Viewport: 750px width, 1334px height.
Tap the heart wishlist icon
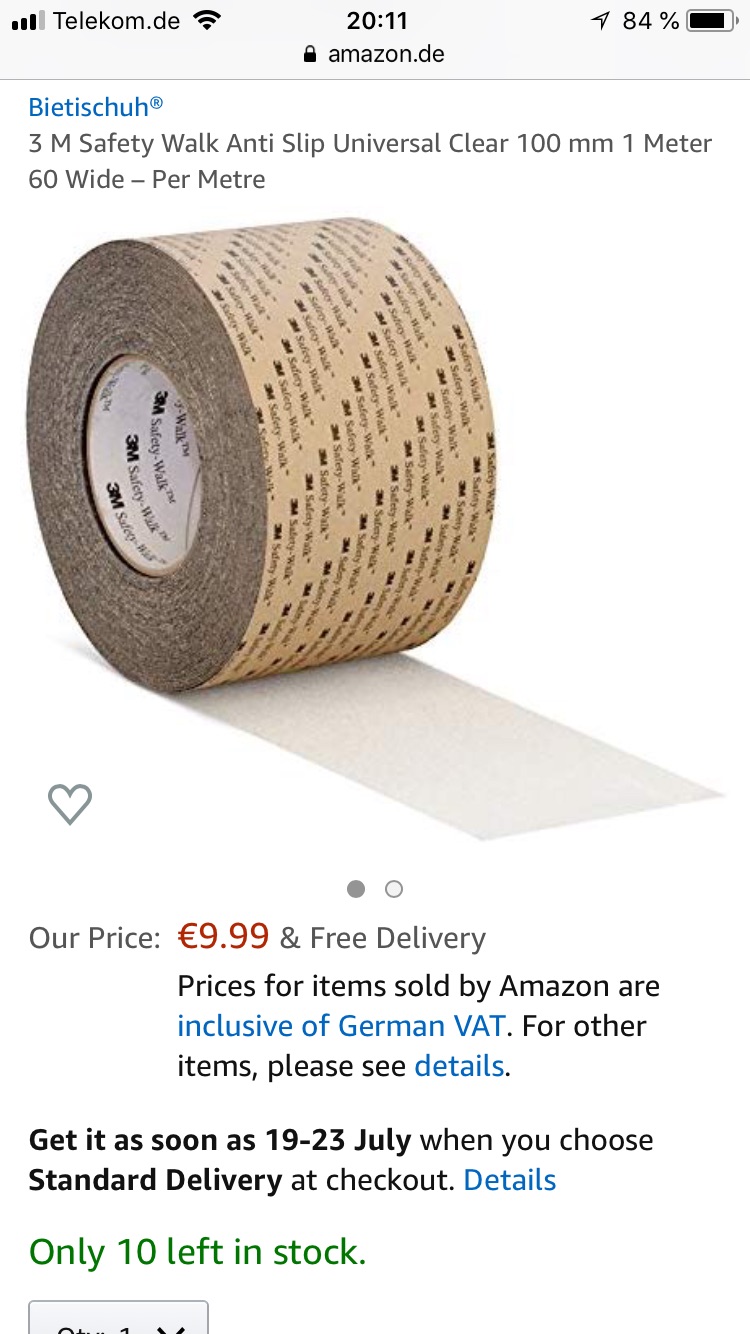pos(70,804)
